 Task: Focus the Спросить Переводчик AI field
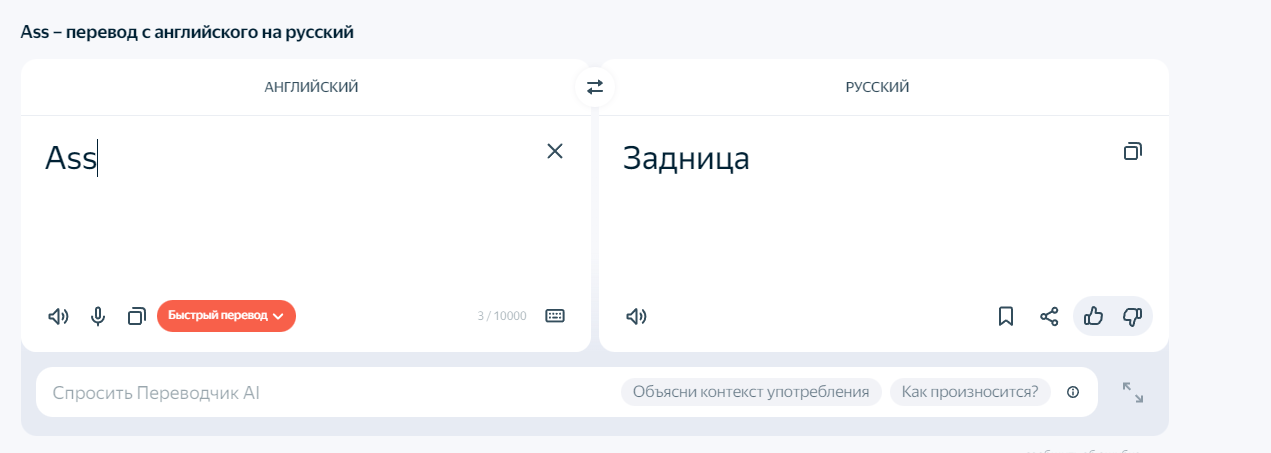pyautogui.click(x=320, y=392)
